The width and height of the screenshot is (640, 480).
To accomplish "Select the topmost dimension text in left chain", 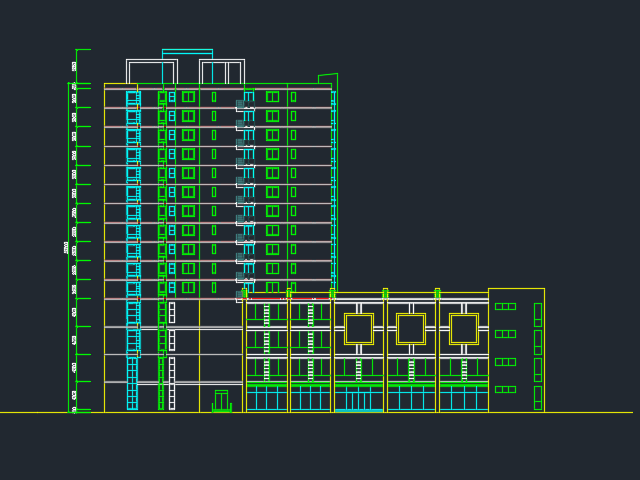I will [x=74, y=66].
